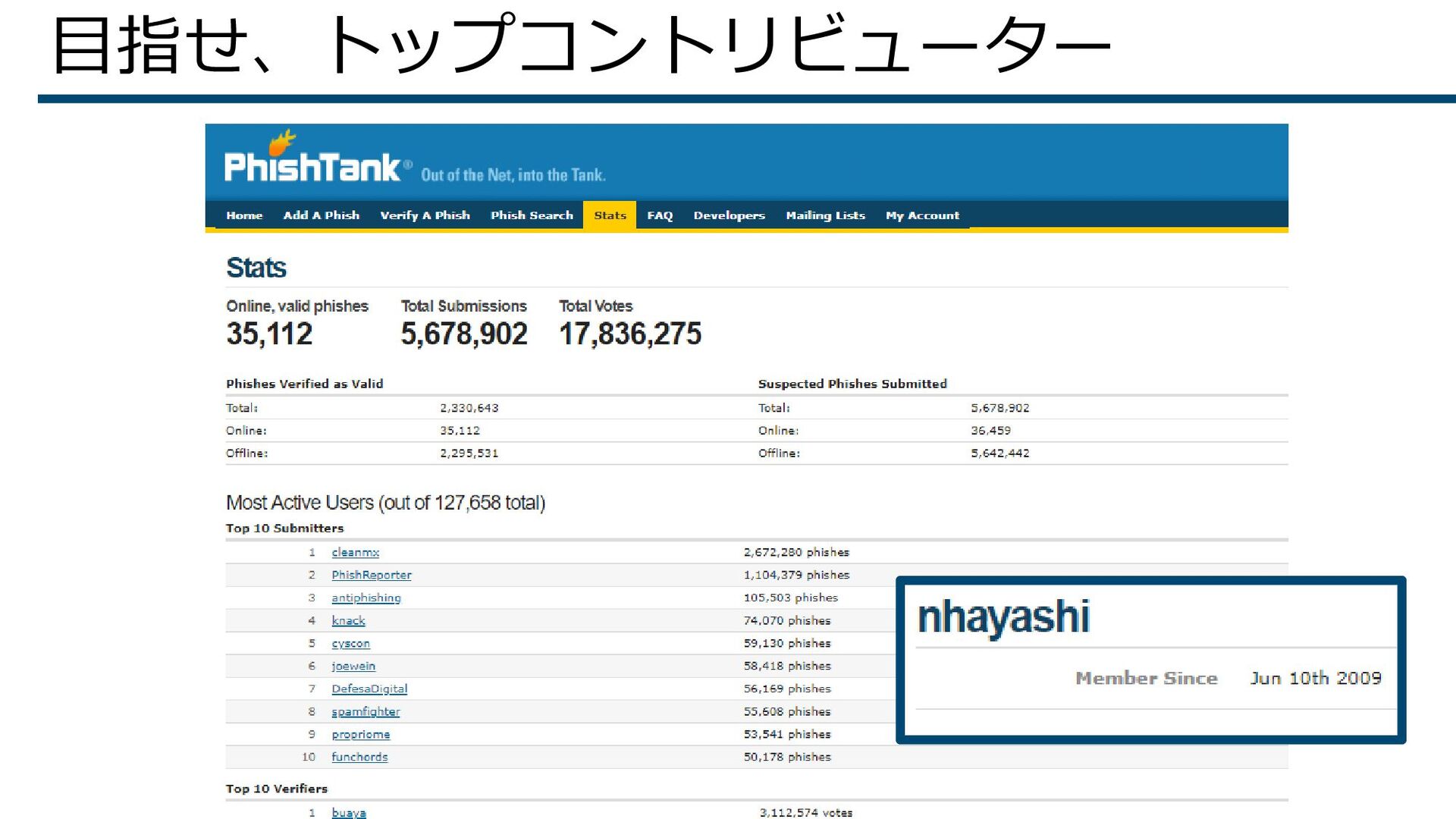Screen dimensions: 1456x819
Task: Click joewein in Top 10 Submitters
Action: pos(353,667)
